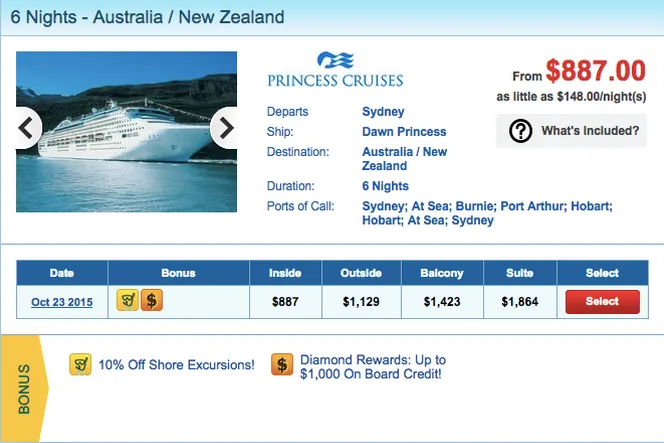The height and width of the screenshot is (443, 664).
Task: Click the Princess Cruises logo
Action: pos(335,70)
